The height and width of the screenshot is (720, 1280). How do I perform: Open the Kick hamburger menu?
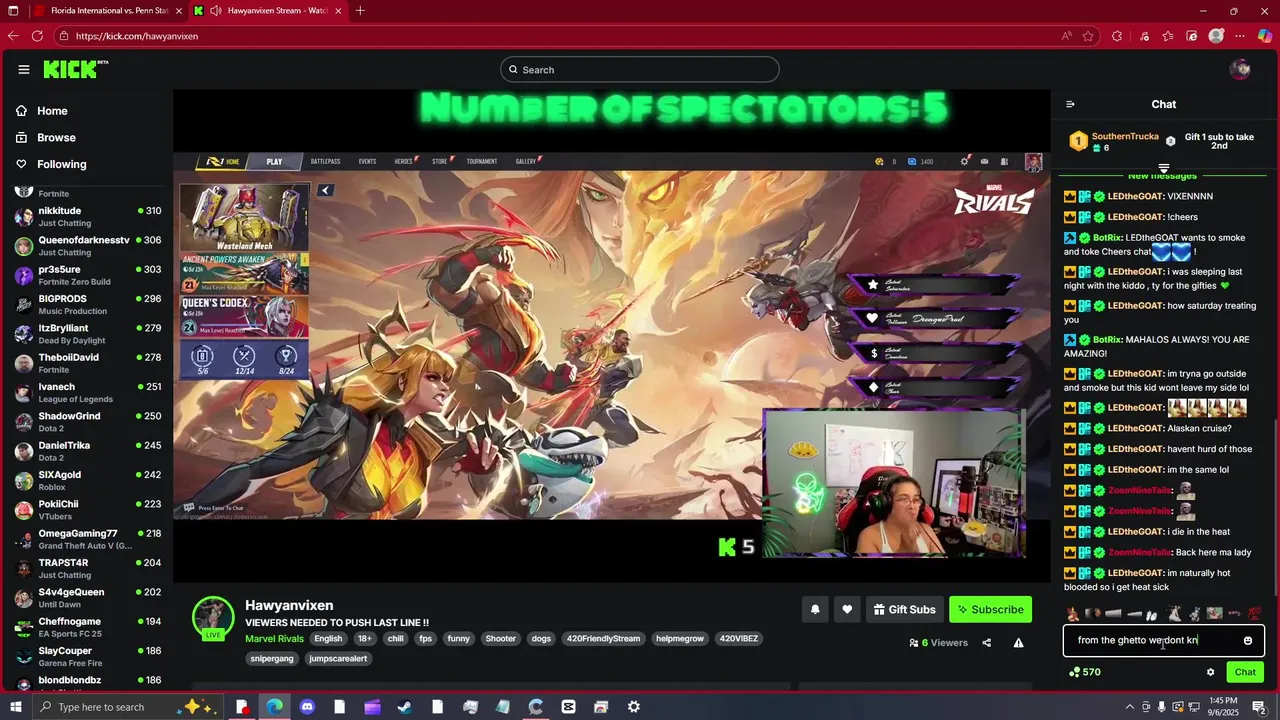(23, 69)
